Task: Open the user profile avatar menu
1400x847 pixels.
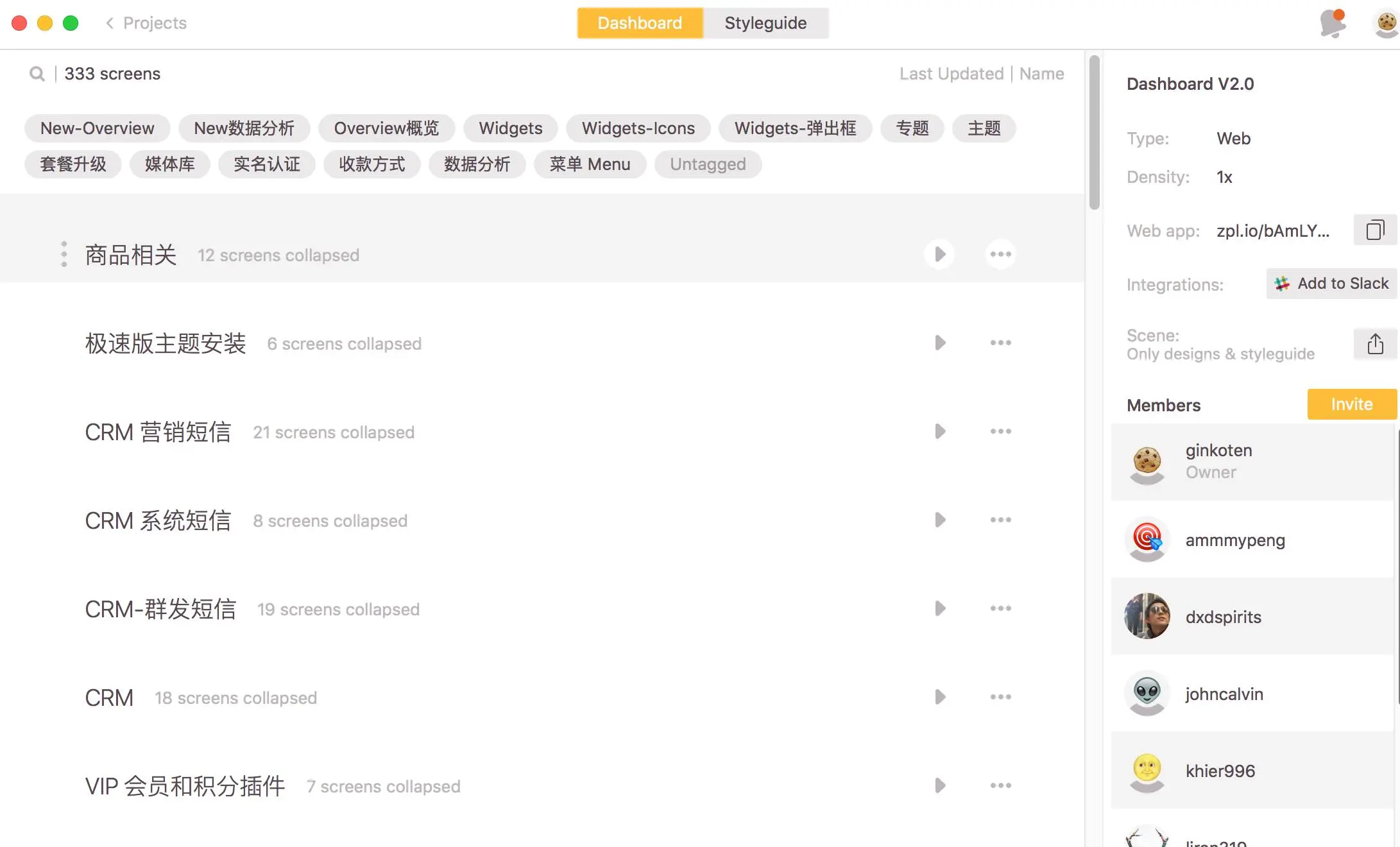Action: pyautogui.click(x=1386, y=24)
